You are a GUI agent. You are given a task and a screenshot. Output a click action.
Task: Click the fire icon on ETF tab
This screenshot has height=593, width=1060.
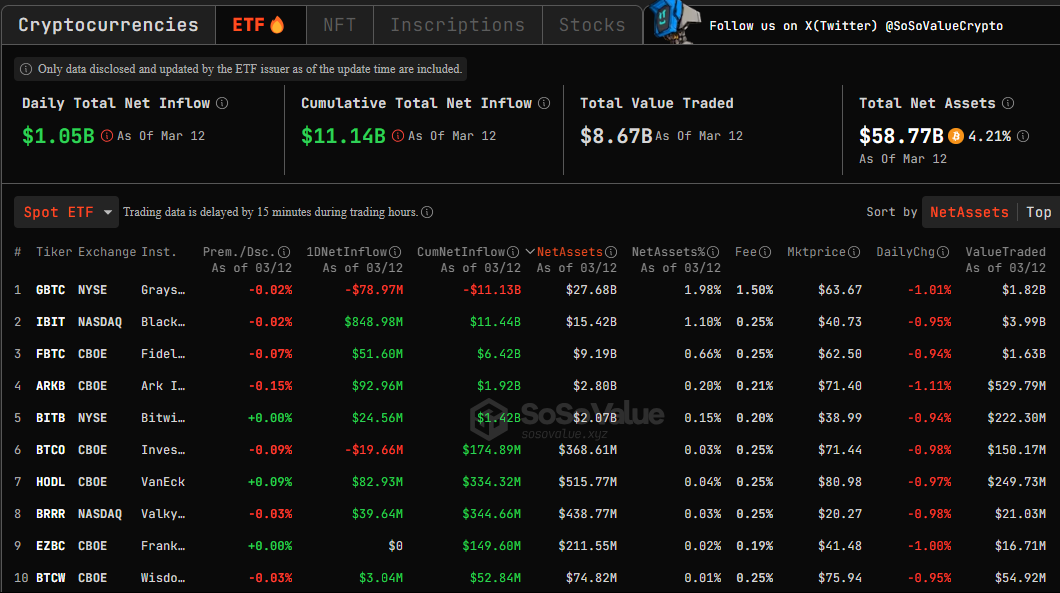(277, 25)
